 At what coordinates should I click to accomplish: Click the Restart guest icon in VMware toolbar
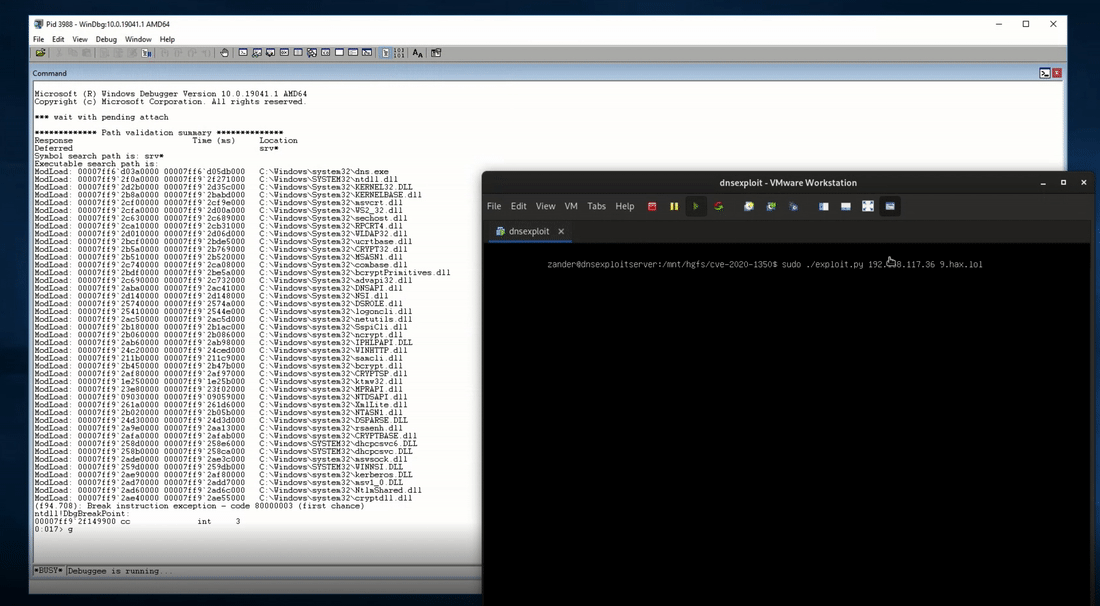[x=718, y=206]
